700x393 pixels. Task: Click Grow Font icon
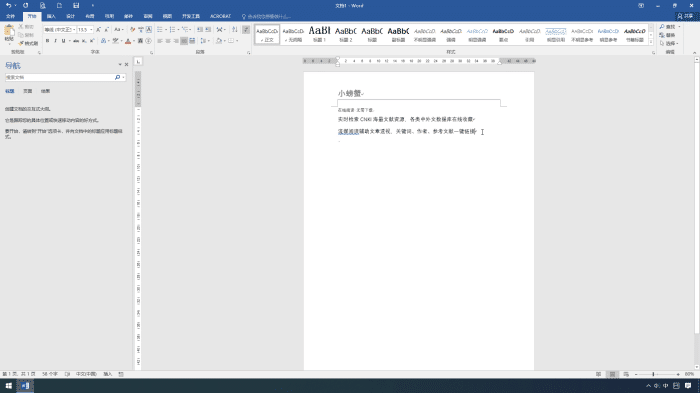coord(98,29)
